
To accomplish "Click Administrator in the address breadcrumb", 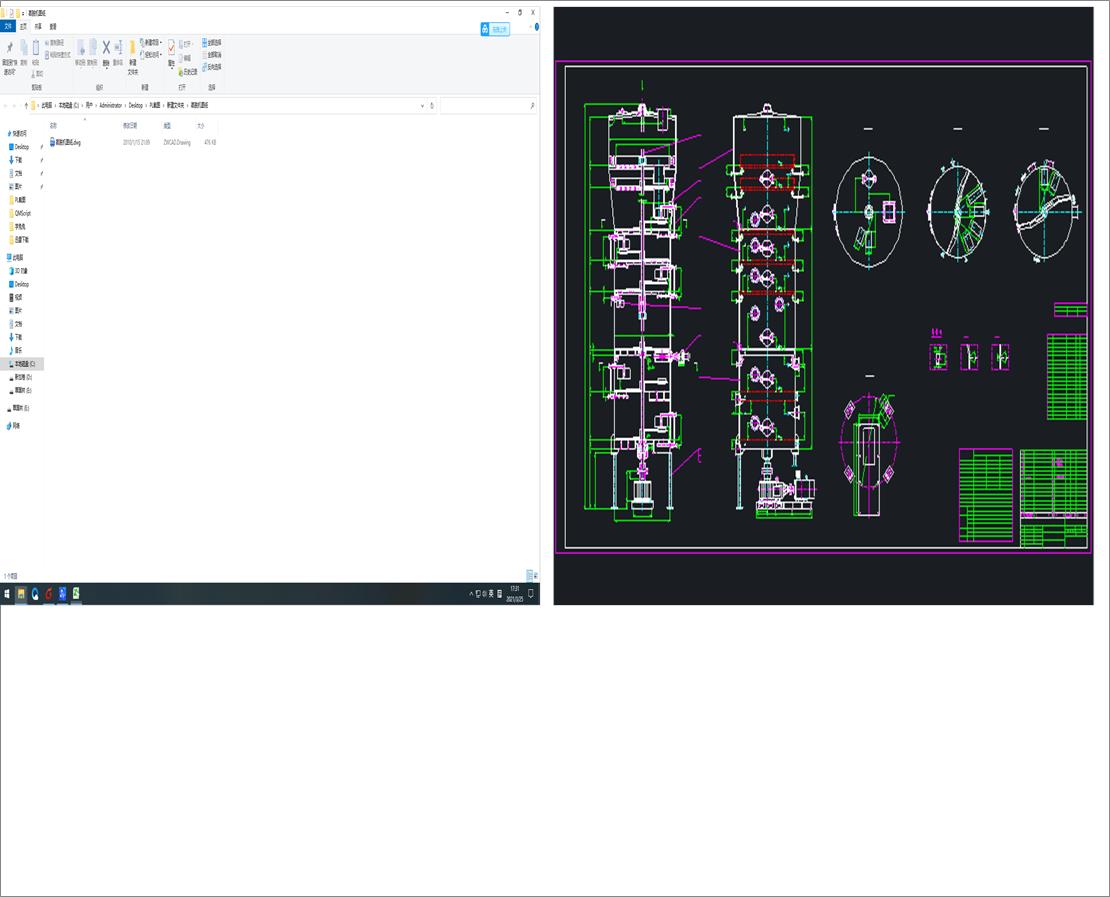I will [111, 105].
